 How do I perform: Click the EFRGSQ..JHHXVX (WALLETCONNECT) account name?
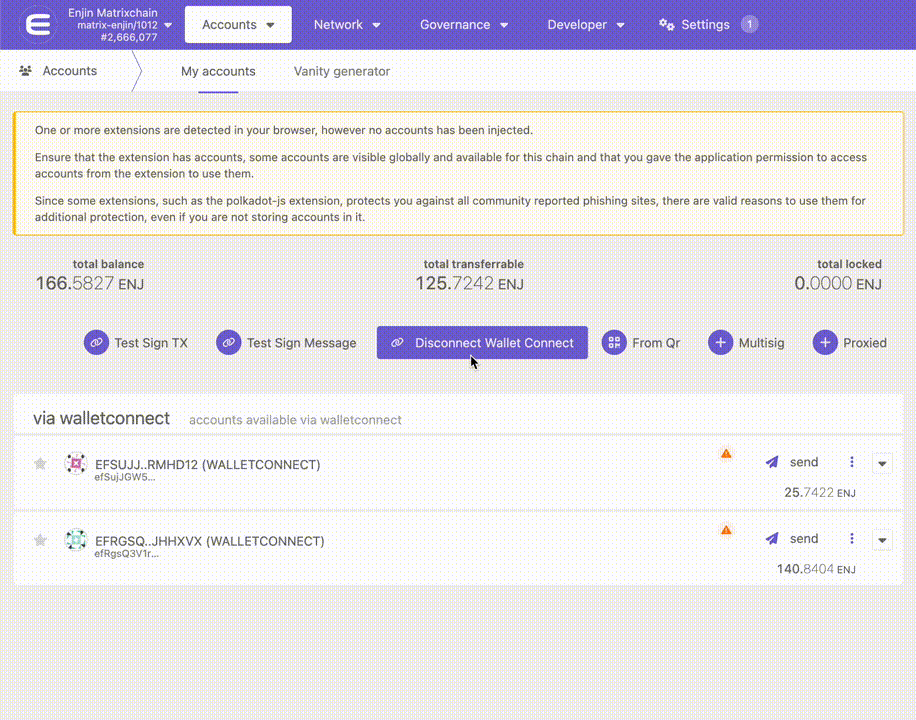coord(209,541)
